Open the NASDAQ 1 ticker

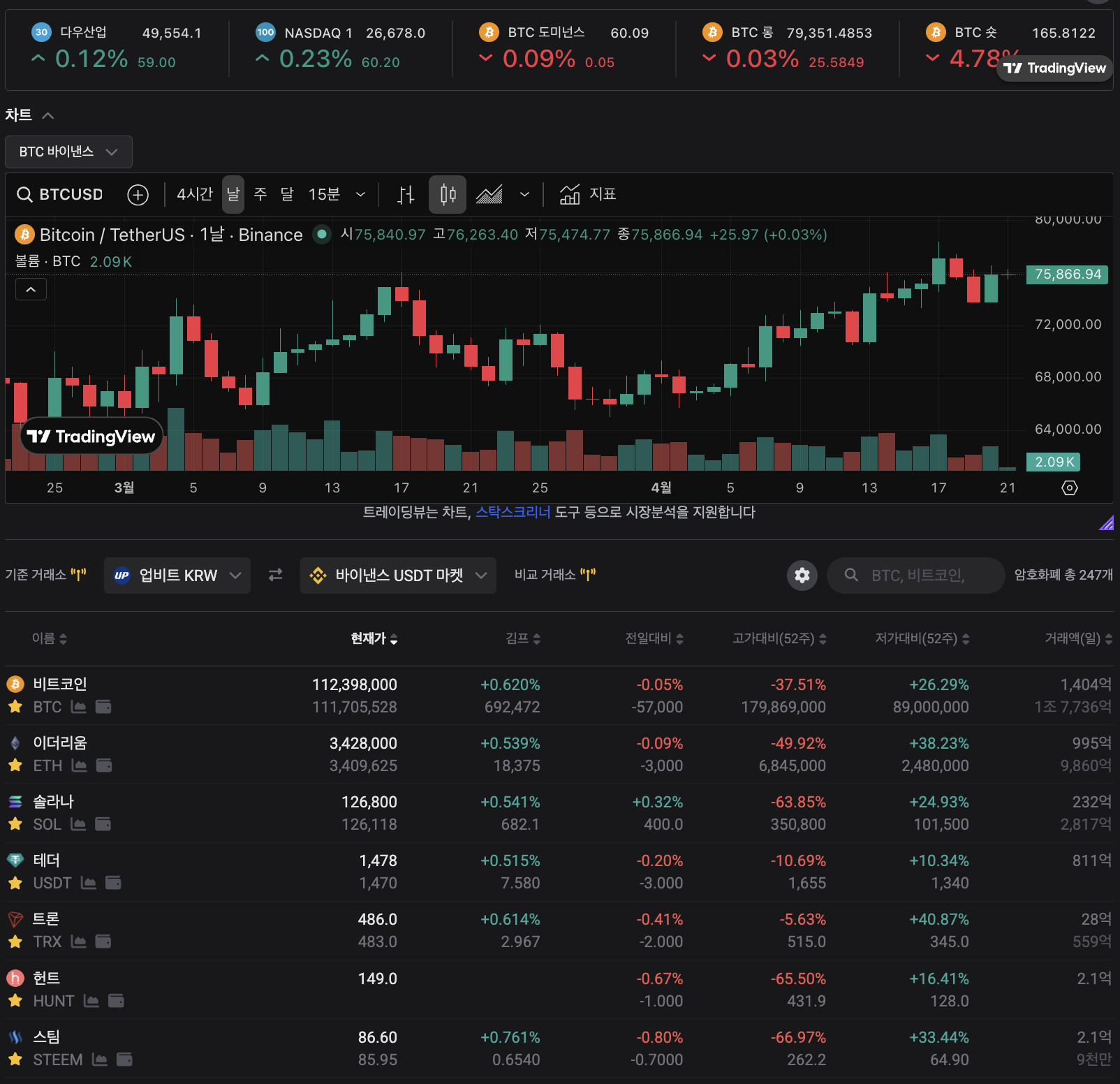click(340, 47)
